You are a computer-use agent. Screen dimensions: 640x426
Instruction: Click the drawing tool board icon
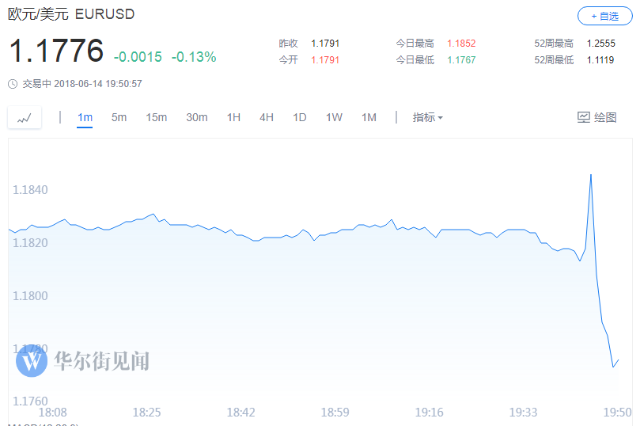coord(583,118)
